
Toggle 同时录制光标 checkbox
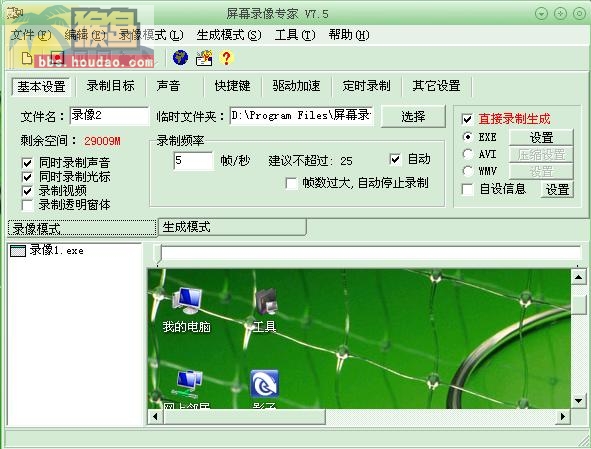coord(27,177)
